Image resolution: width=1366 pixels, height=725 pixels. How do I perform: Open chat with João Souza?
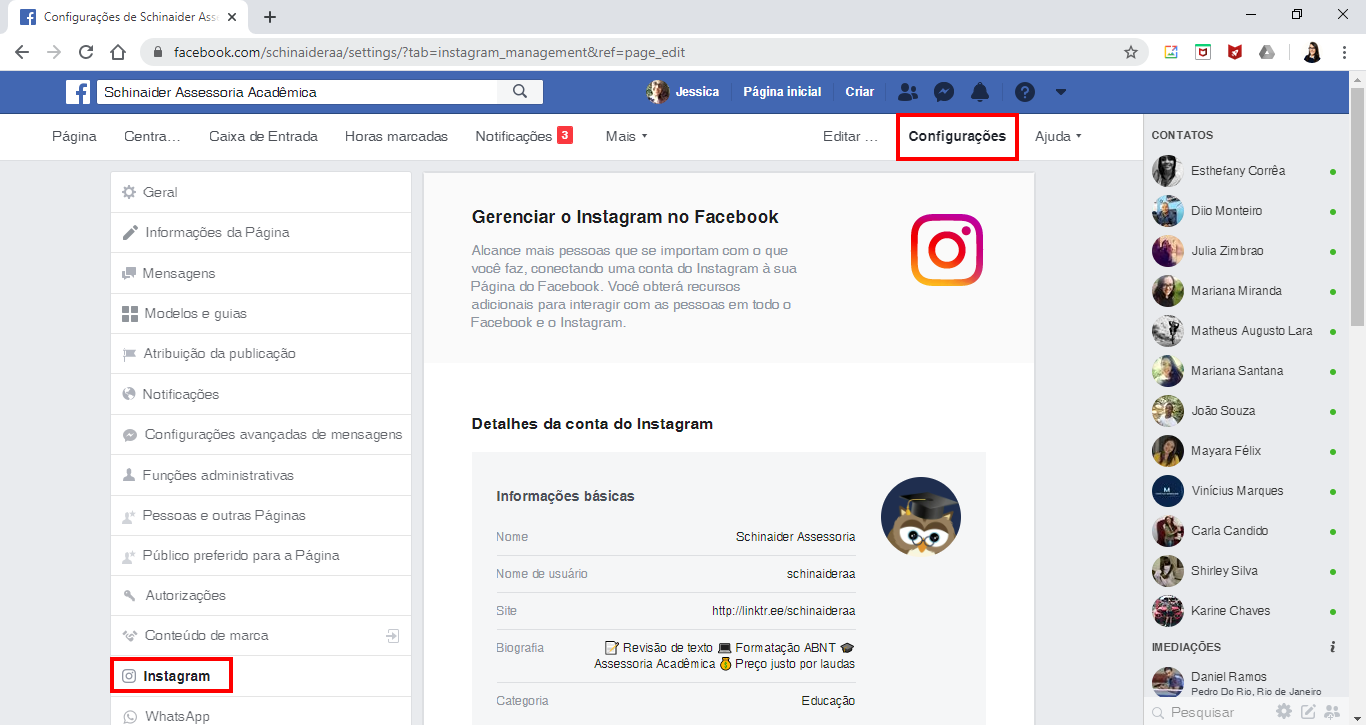1245,411
